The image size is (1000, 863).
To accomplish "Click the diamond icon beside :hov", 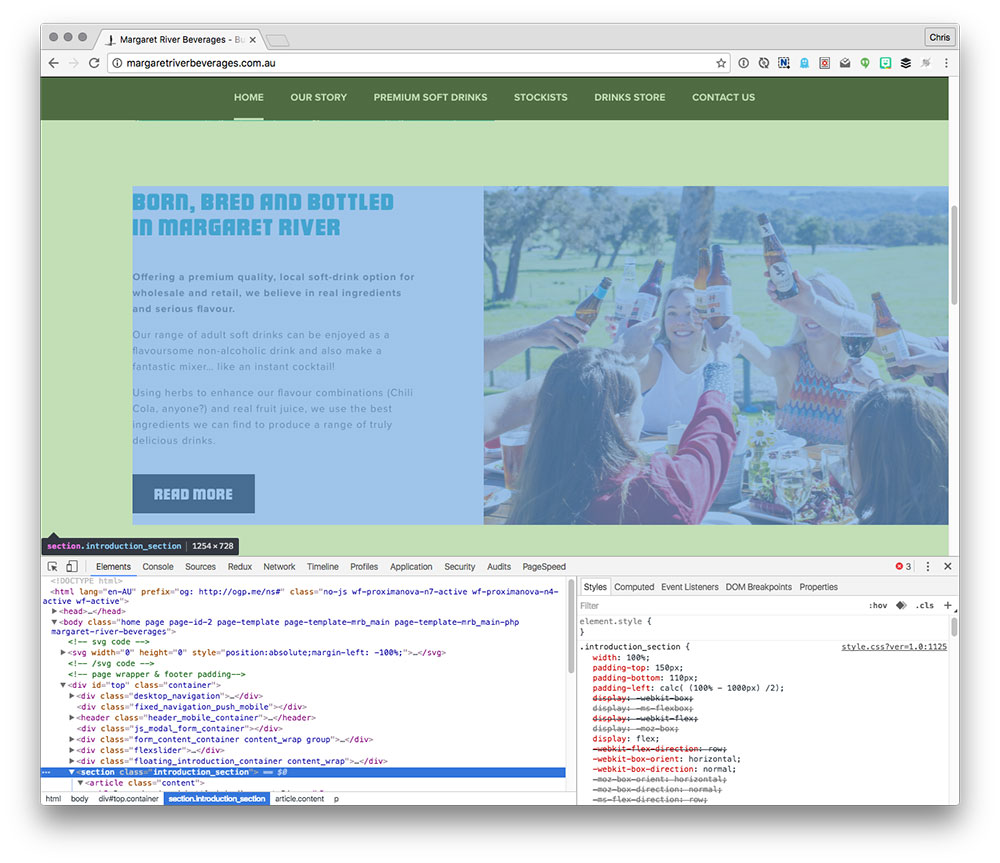I will 901,605.
